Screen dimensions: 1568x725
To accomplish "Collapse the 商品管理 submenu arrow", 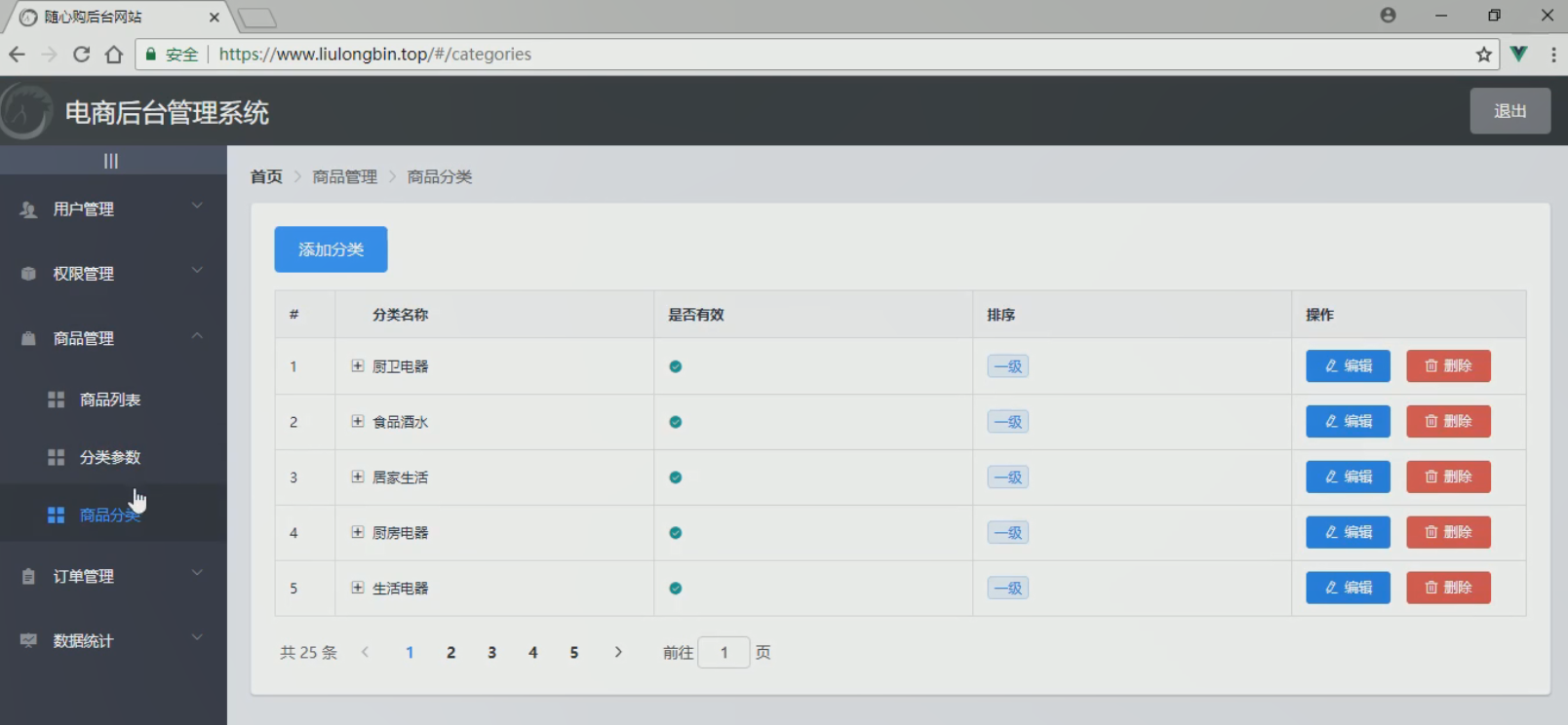I will click(197, 335).
